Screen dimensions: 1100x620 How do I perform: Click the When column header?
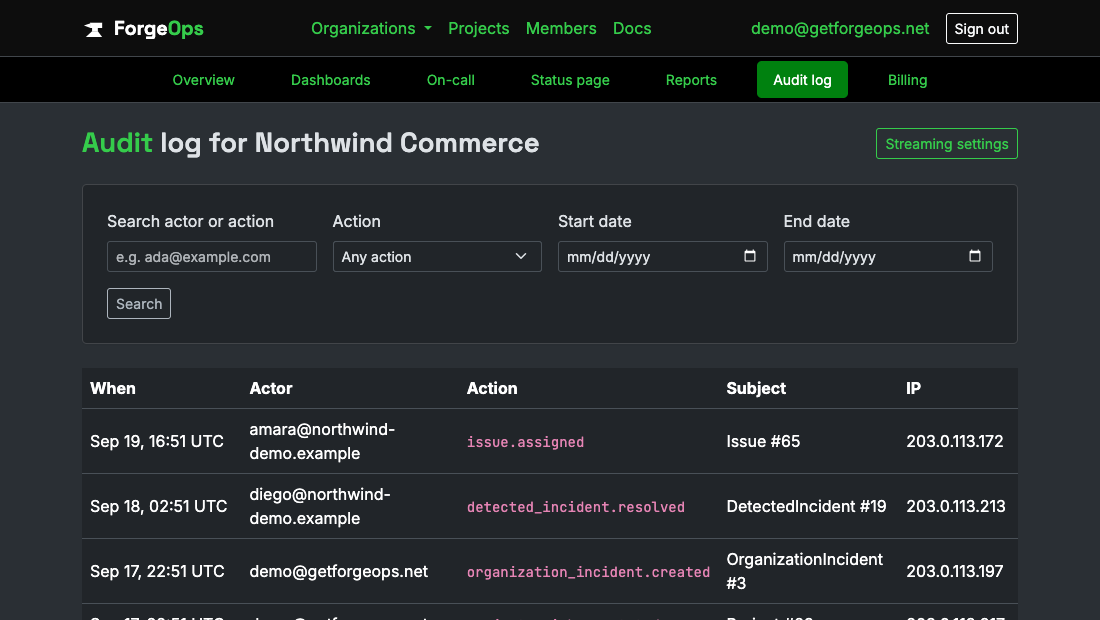point(113,389)
